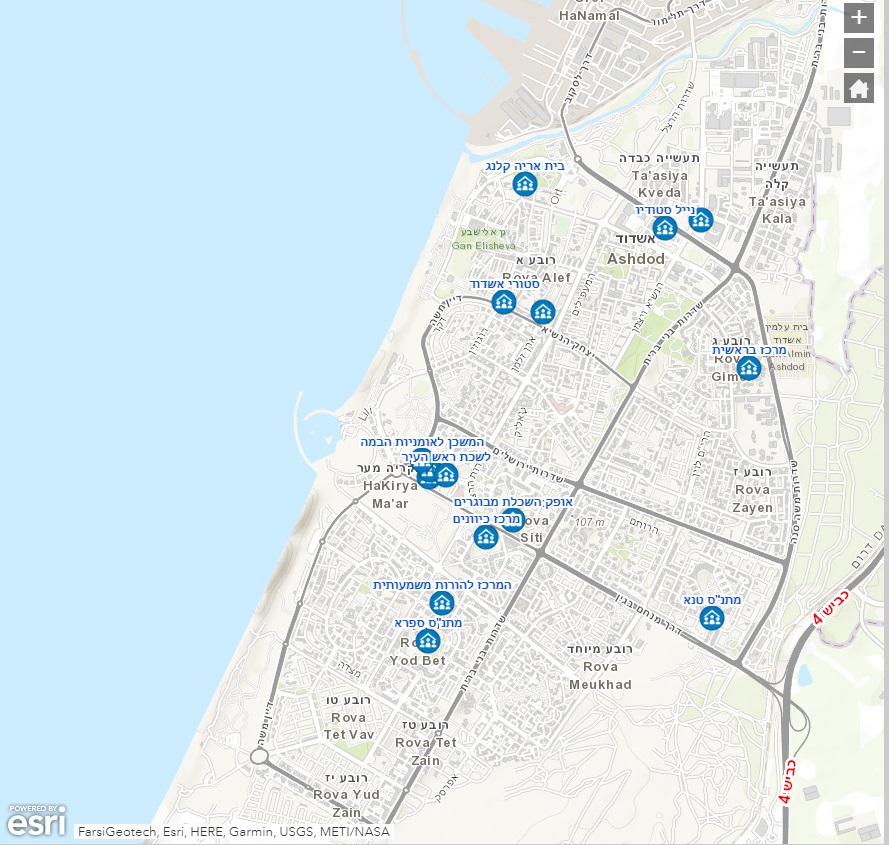
Task: Open the סטורי אשדוד marker
Action: click(x=505, y=303)
